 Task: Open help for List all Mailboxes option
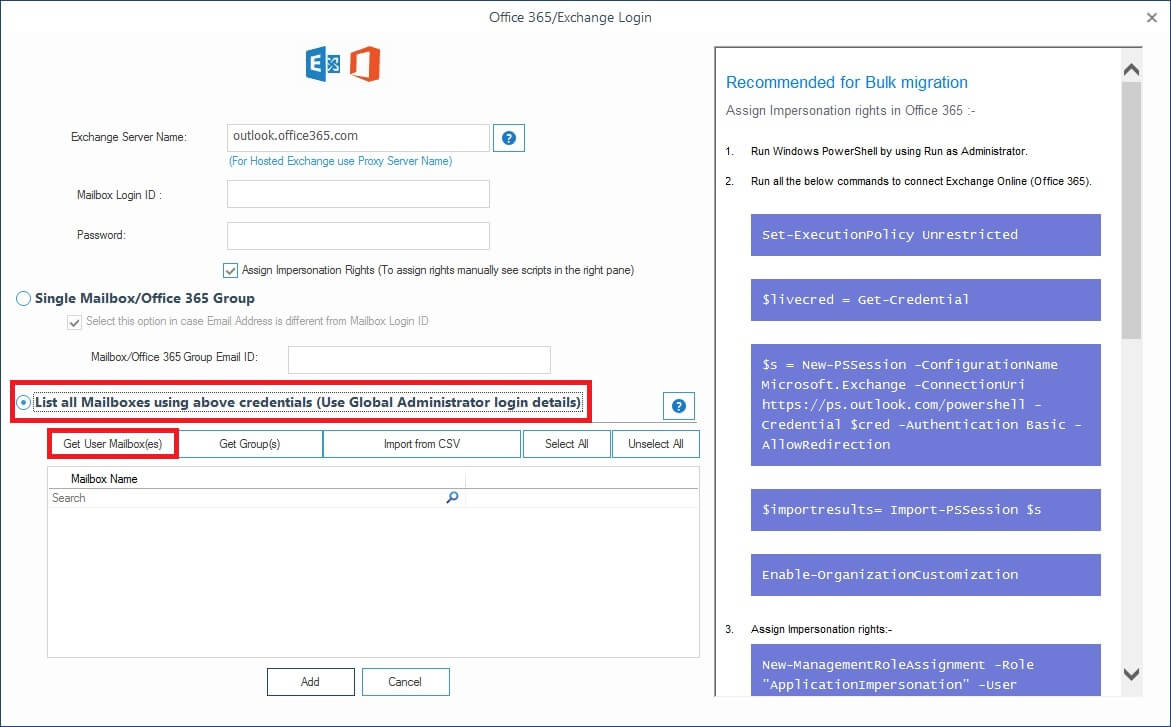point(679,406)
